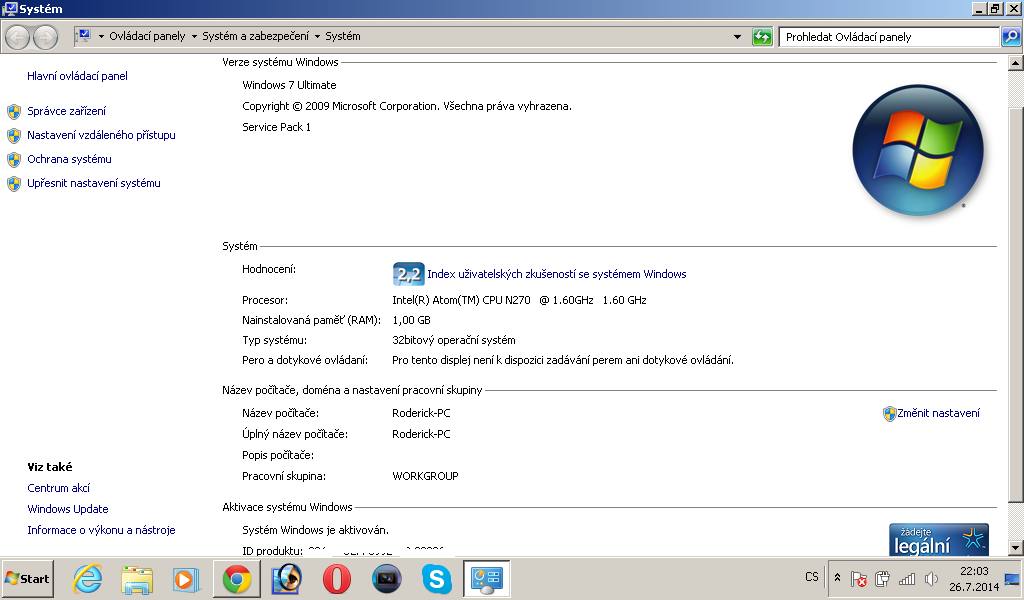Click the 2,2 experience index rating badge
The height and width of the screenshot is (600, 1024).
(409, 274)
